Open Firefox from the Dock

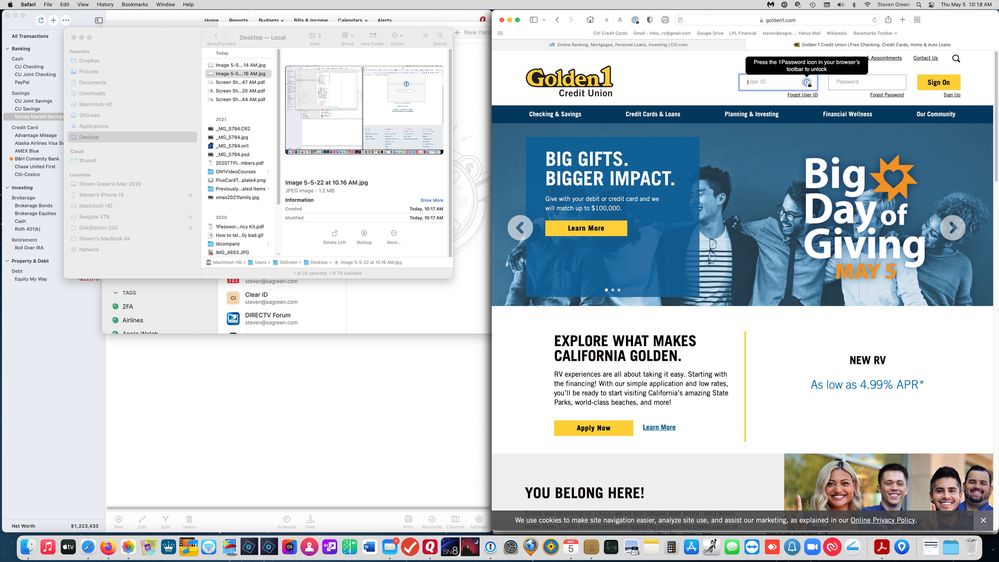point(107,547)
